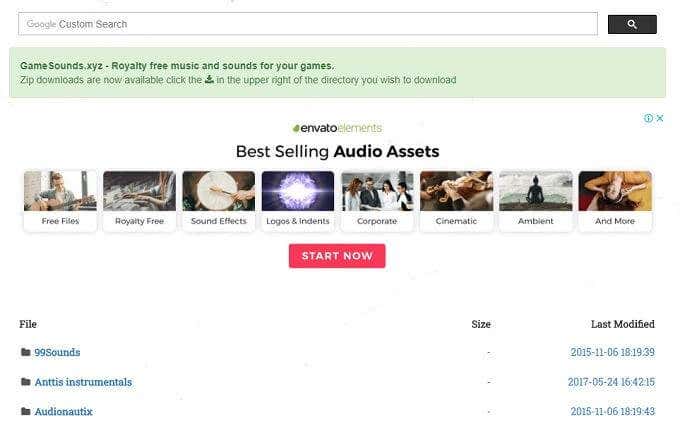Click the zip download icon in banner
The width and height of the screenshot is (680, 430).
209,79
